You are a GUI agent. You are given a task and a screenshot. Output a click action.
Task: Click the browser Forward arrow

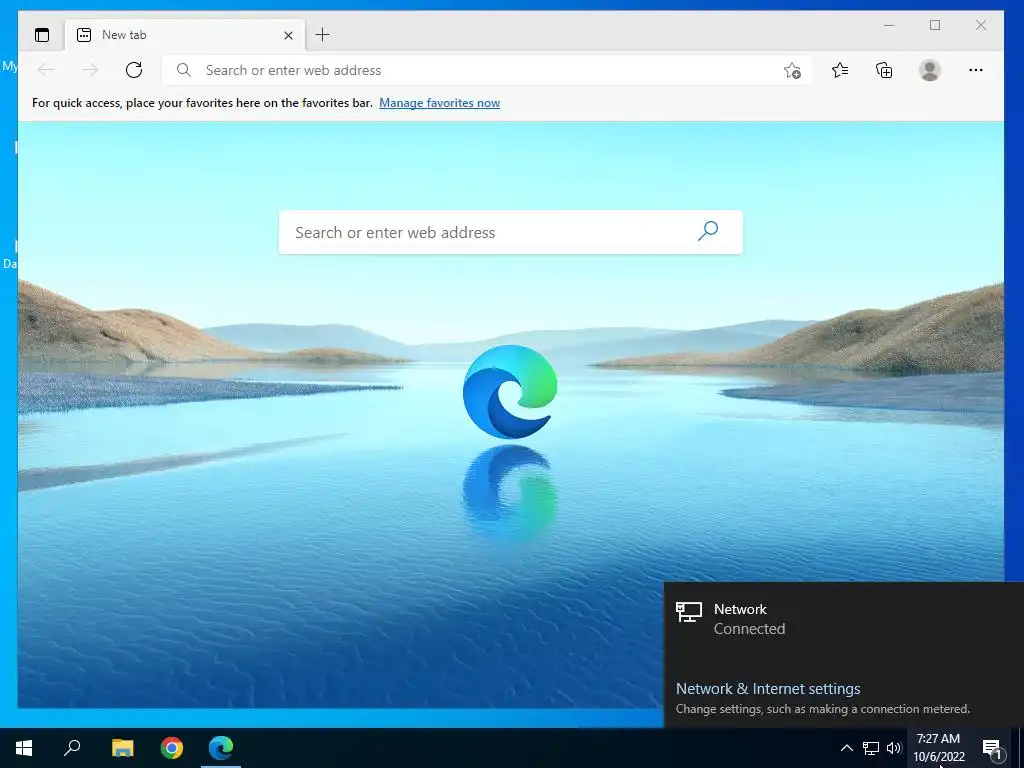click(x=90, y=70)
